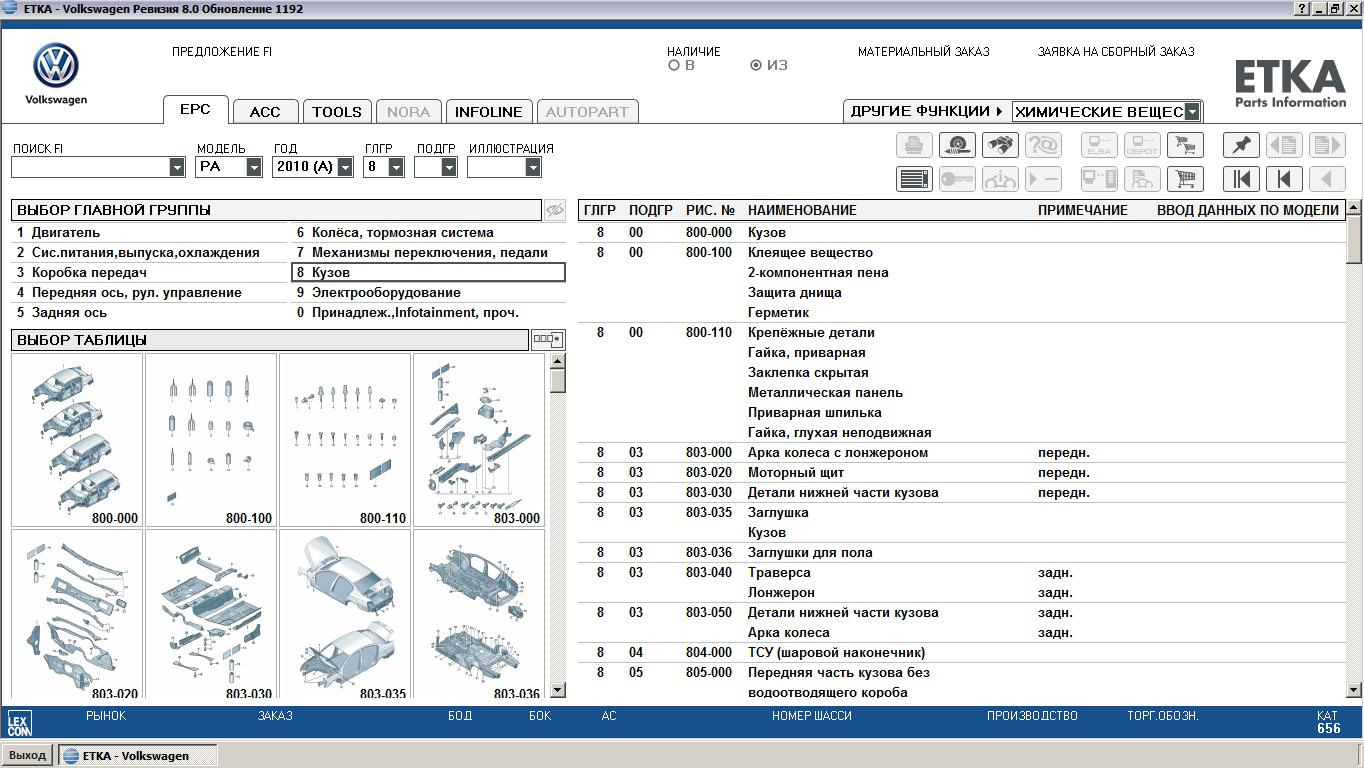Click the Выход button in taskbar
Screen dimensions: 1364x768
tap(27, 755)
